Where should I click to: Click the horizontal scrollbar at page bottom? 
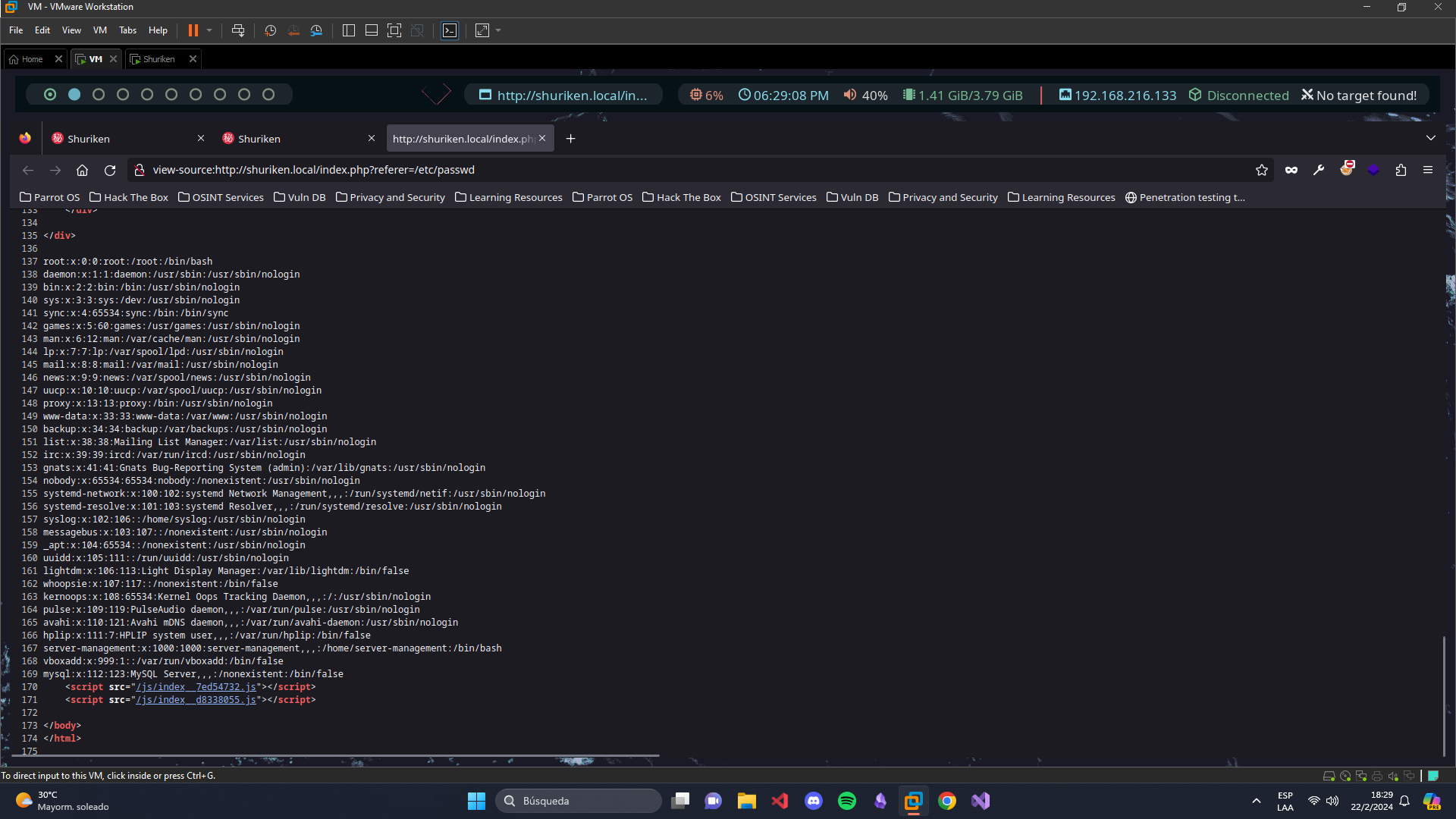point(334,756)
